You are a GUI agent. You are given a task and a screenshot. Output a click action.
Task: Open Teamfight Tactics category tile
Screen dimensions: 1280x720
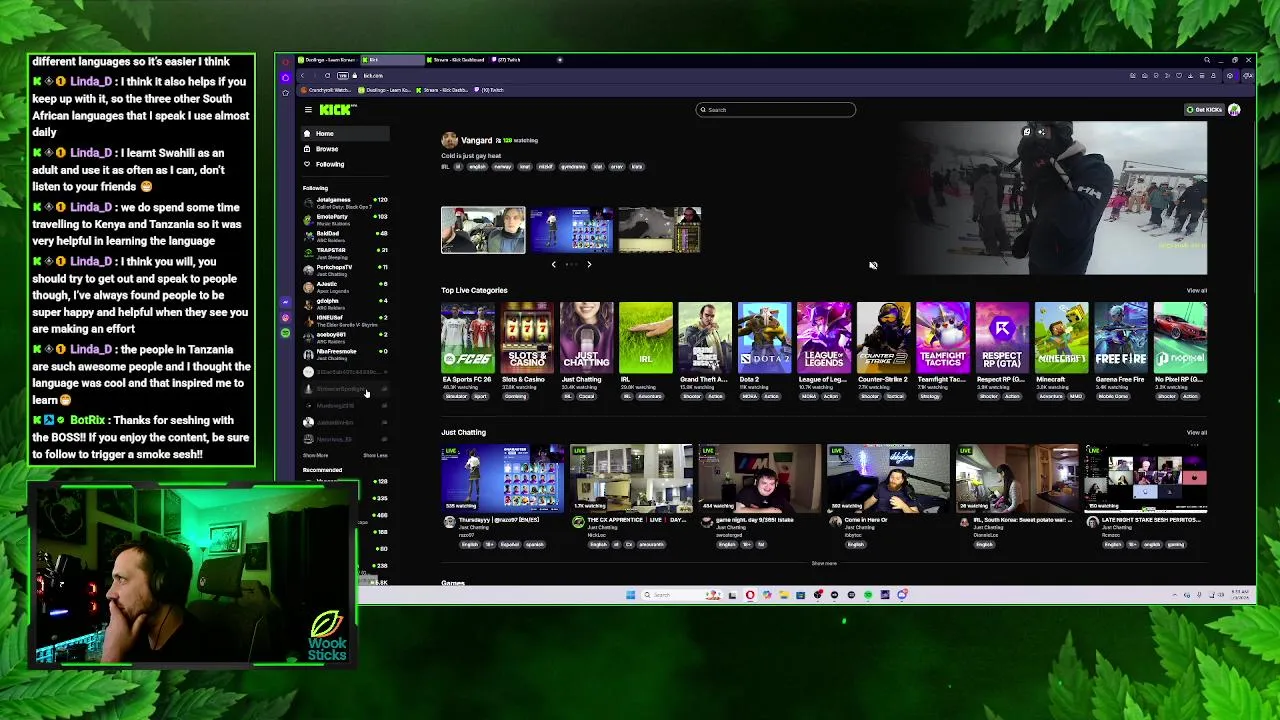tap(943, 337)
